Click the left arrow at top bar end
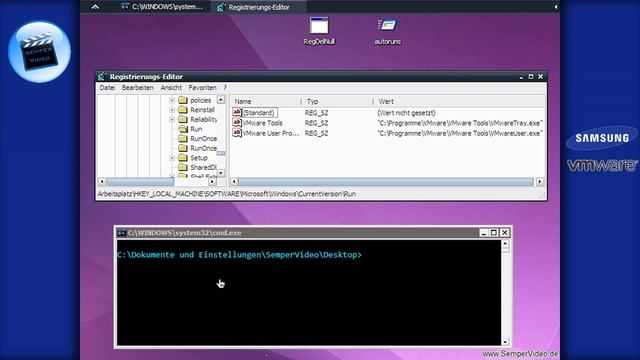640x360 pixels. (556, 7)
